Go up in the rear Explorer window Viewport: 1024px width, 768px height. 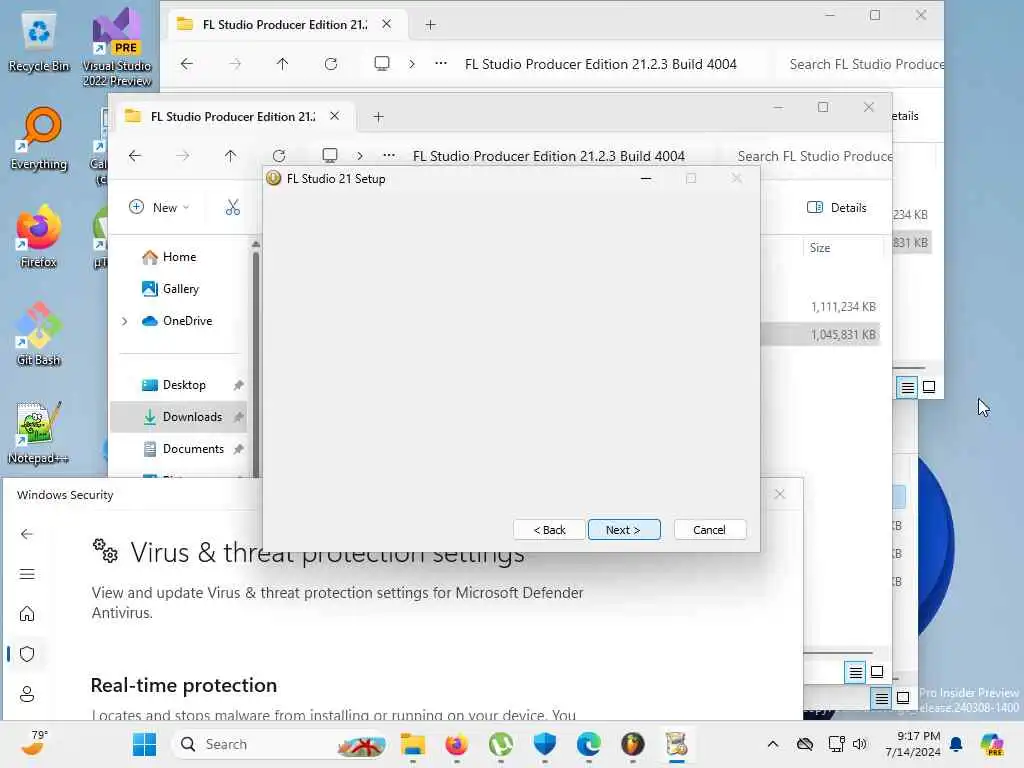[282, 63]
